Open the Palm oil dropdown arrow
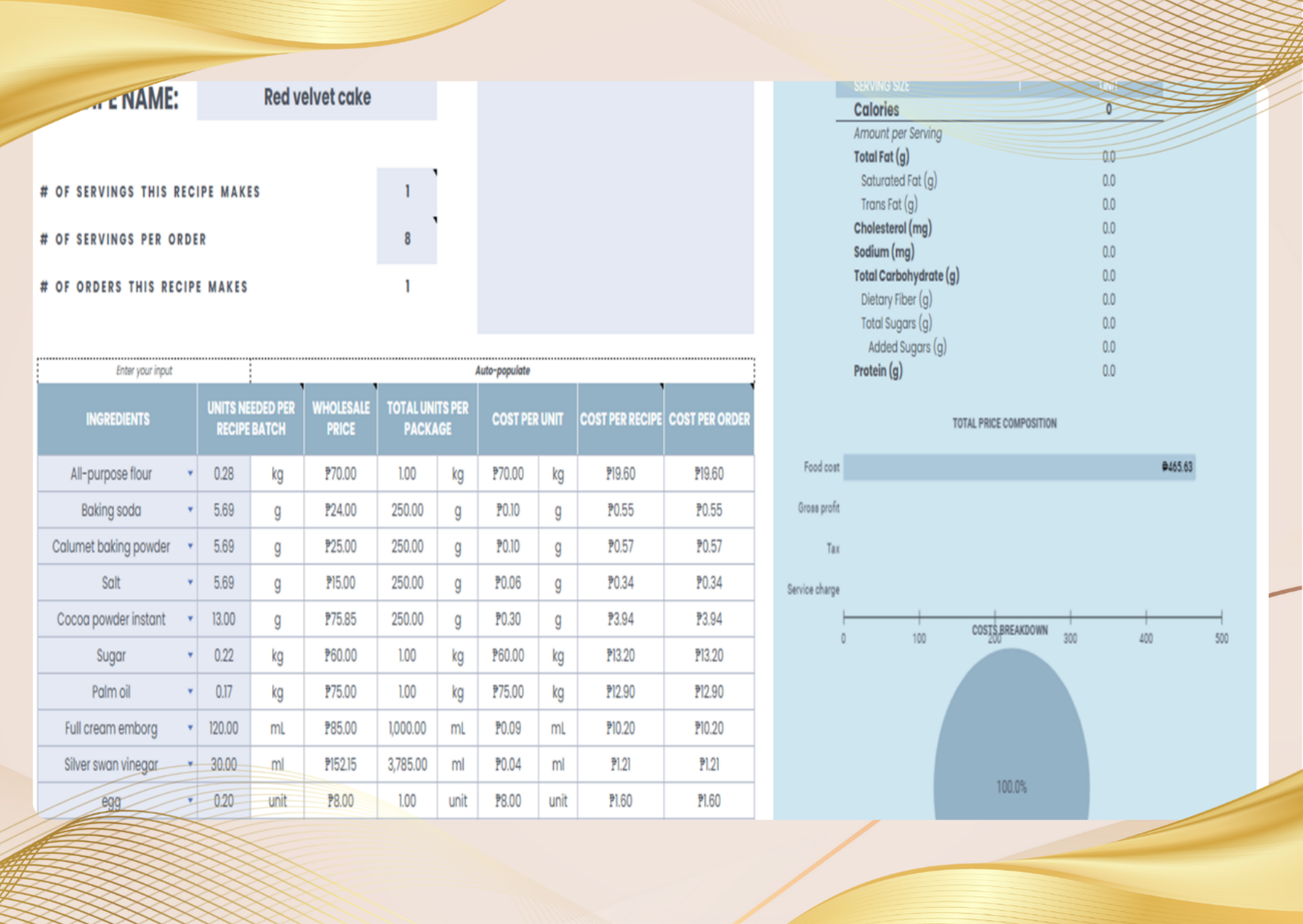Screen dimensions: 1303x924 click(x=190, y=692)
